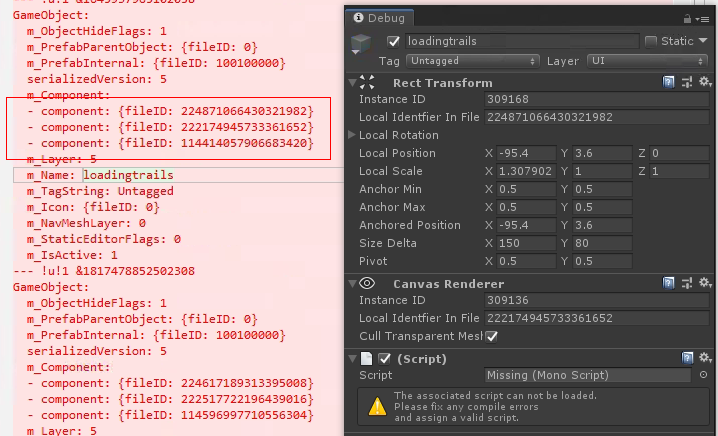Collapse the Rect Transform component
Viewport: 718px width, 436px height.
coord(351,83)
